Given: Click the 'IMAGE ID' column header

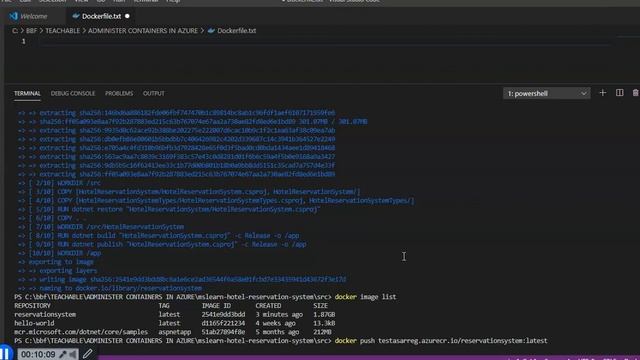Looking at the screenshot, I should pos(216,306).
